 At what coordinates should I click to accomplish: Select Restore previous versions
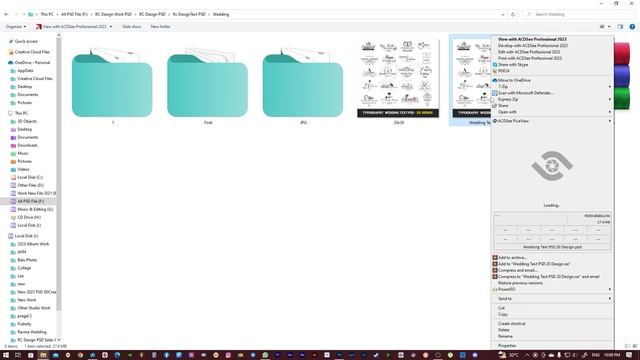coord(552,283)
